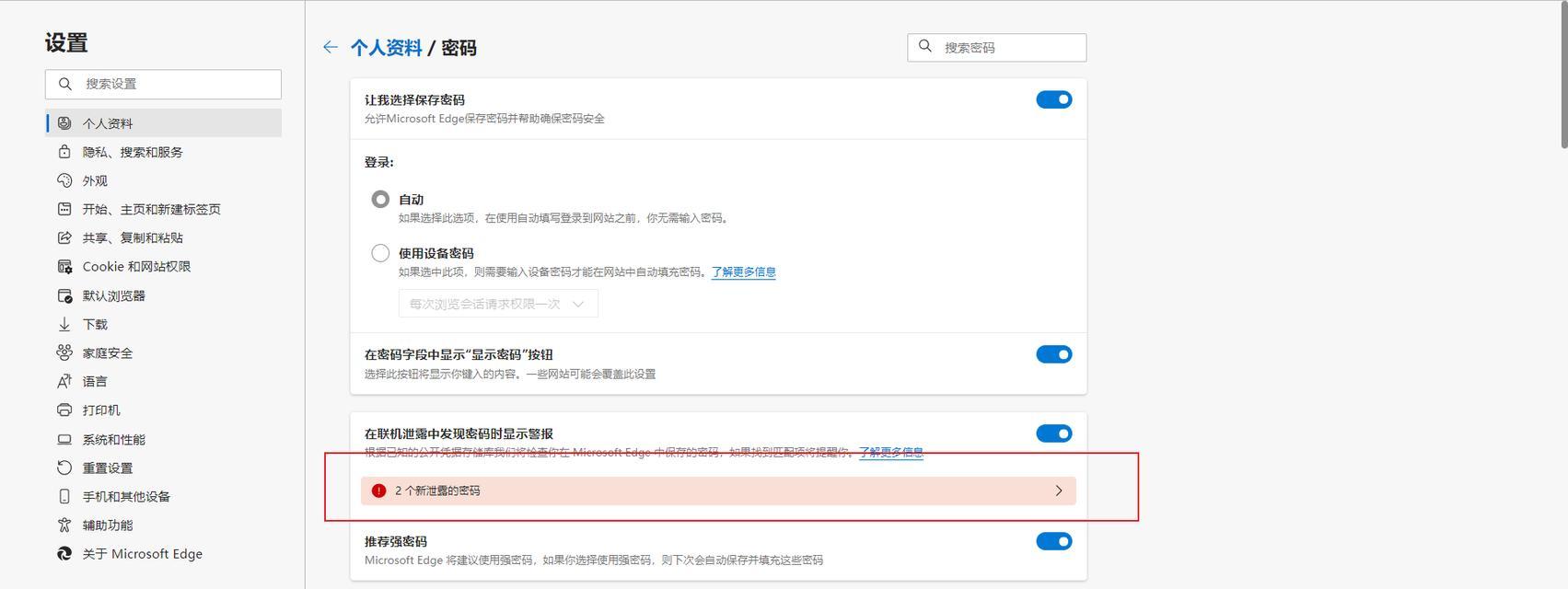Click the 语言 language icon
Image resolution: width=1568 pixels, height=589 pixels.
tap(64, 381)
